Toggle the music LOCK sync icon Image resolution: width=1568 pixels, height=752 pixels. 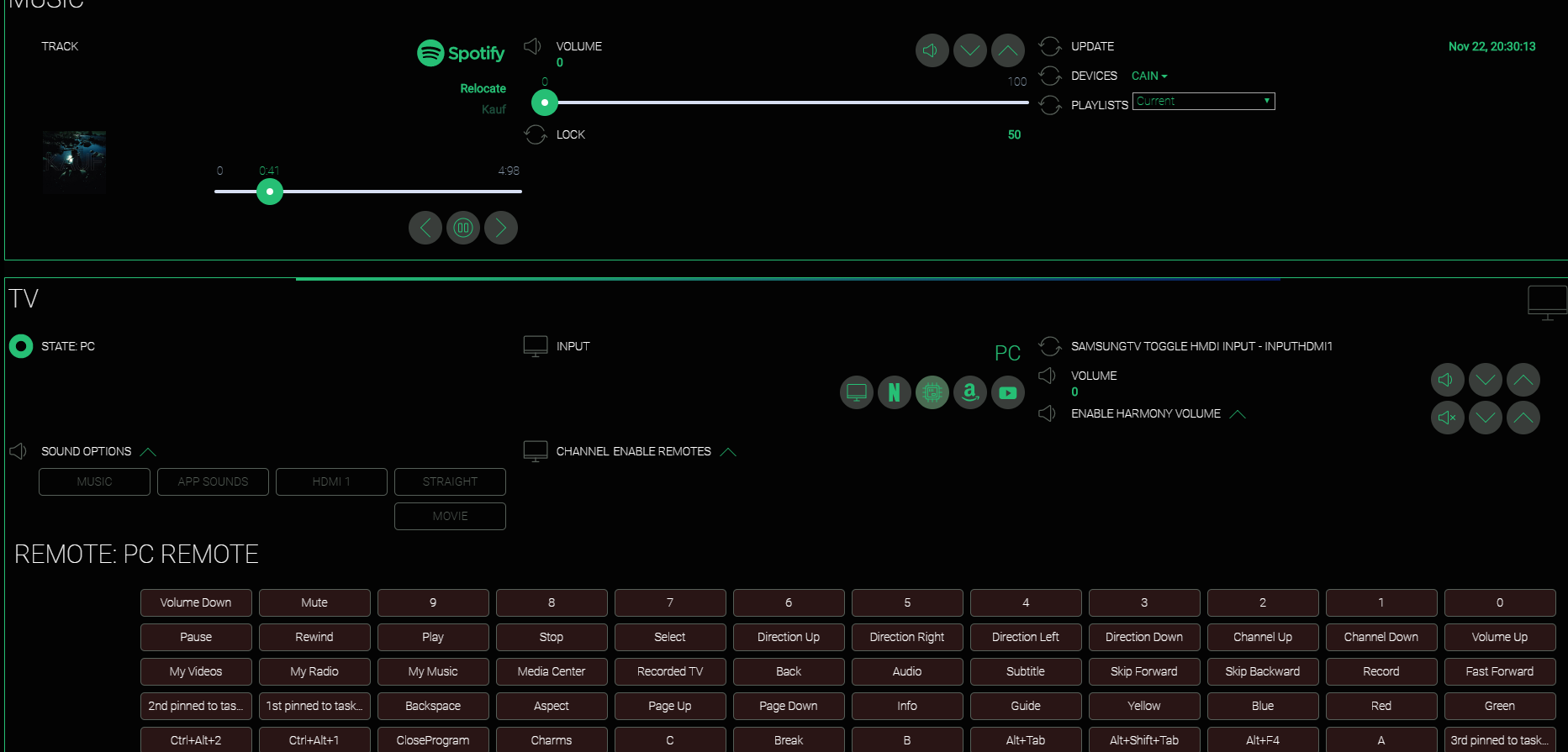[536, 134]
